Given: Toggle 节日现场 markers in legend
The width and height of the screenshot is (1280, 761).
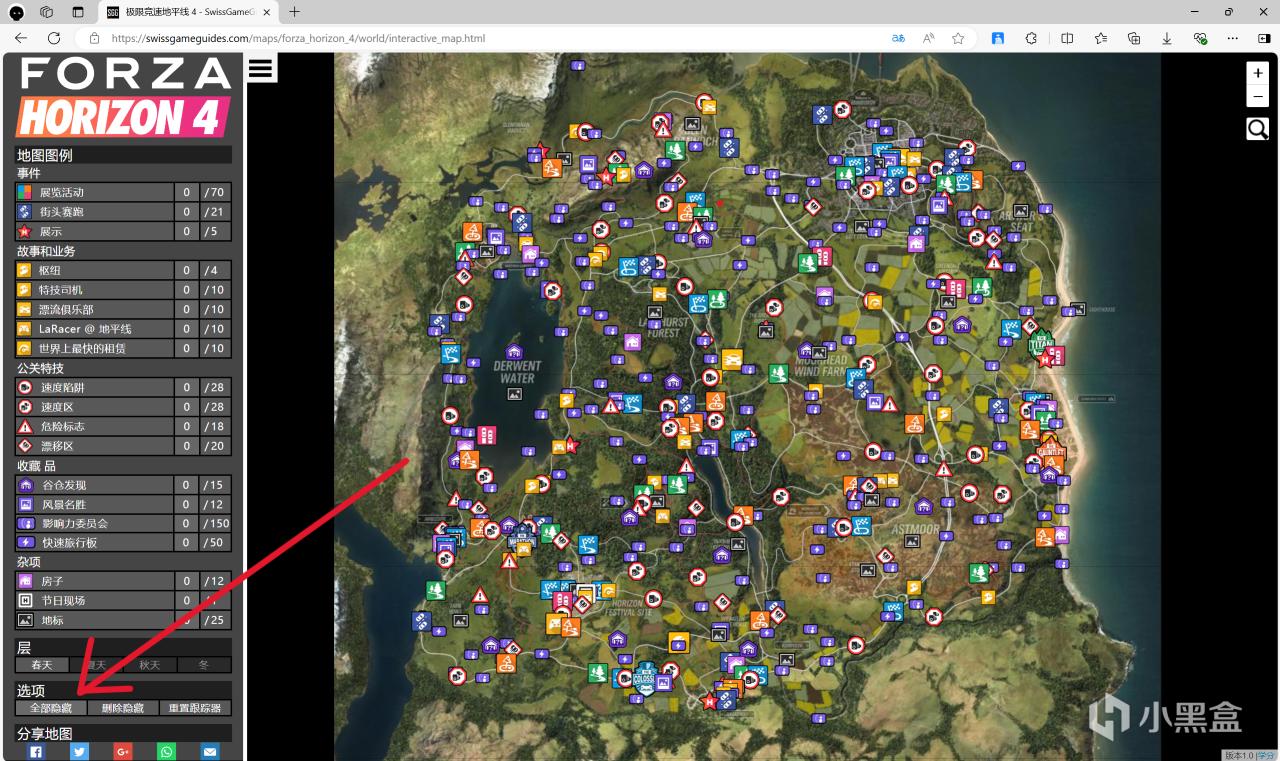Looking at the screenshot, I should 124,601.
